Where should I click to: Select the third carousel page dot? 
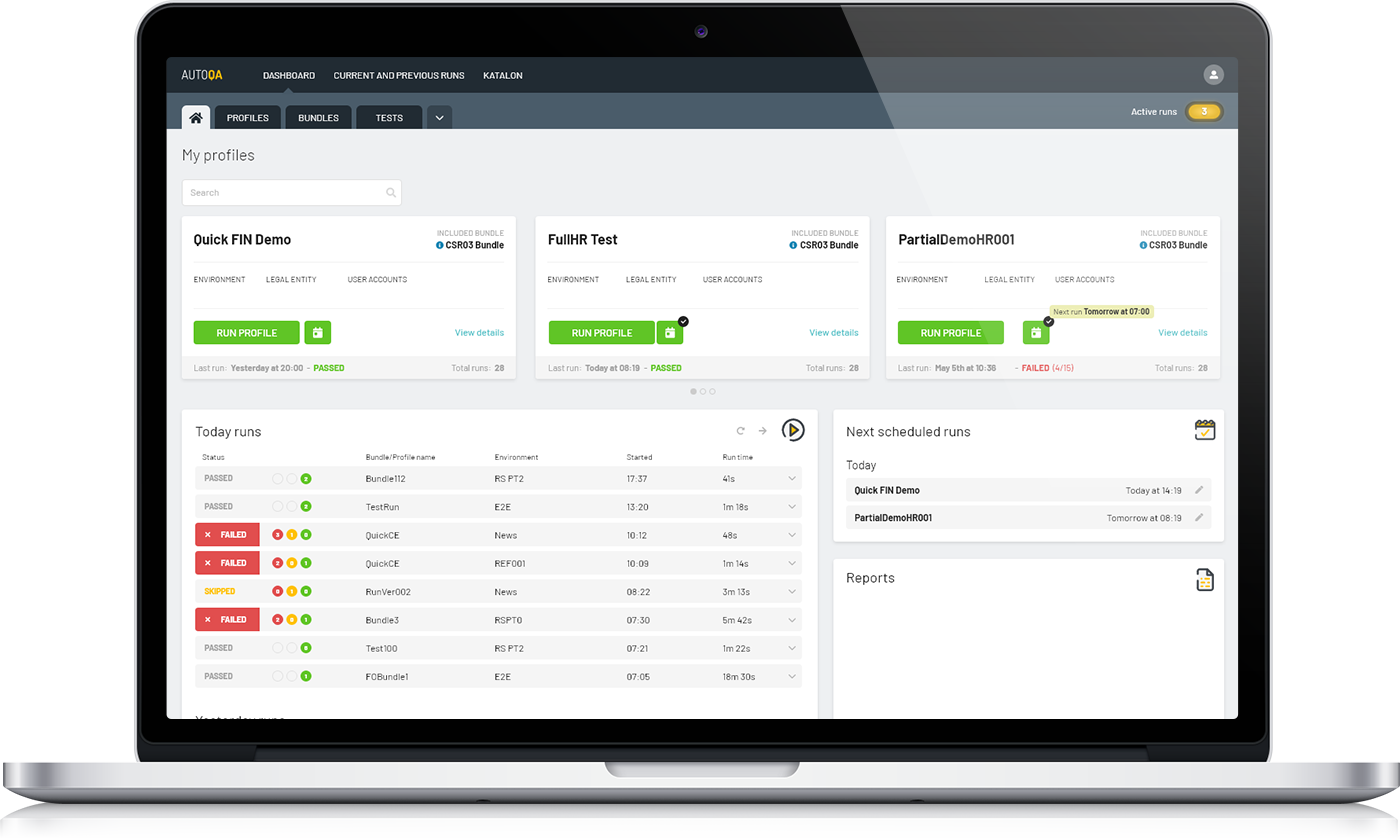712,391
